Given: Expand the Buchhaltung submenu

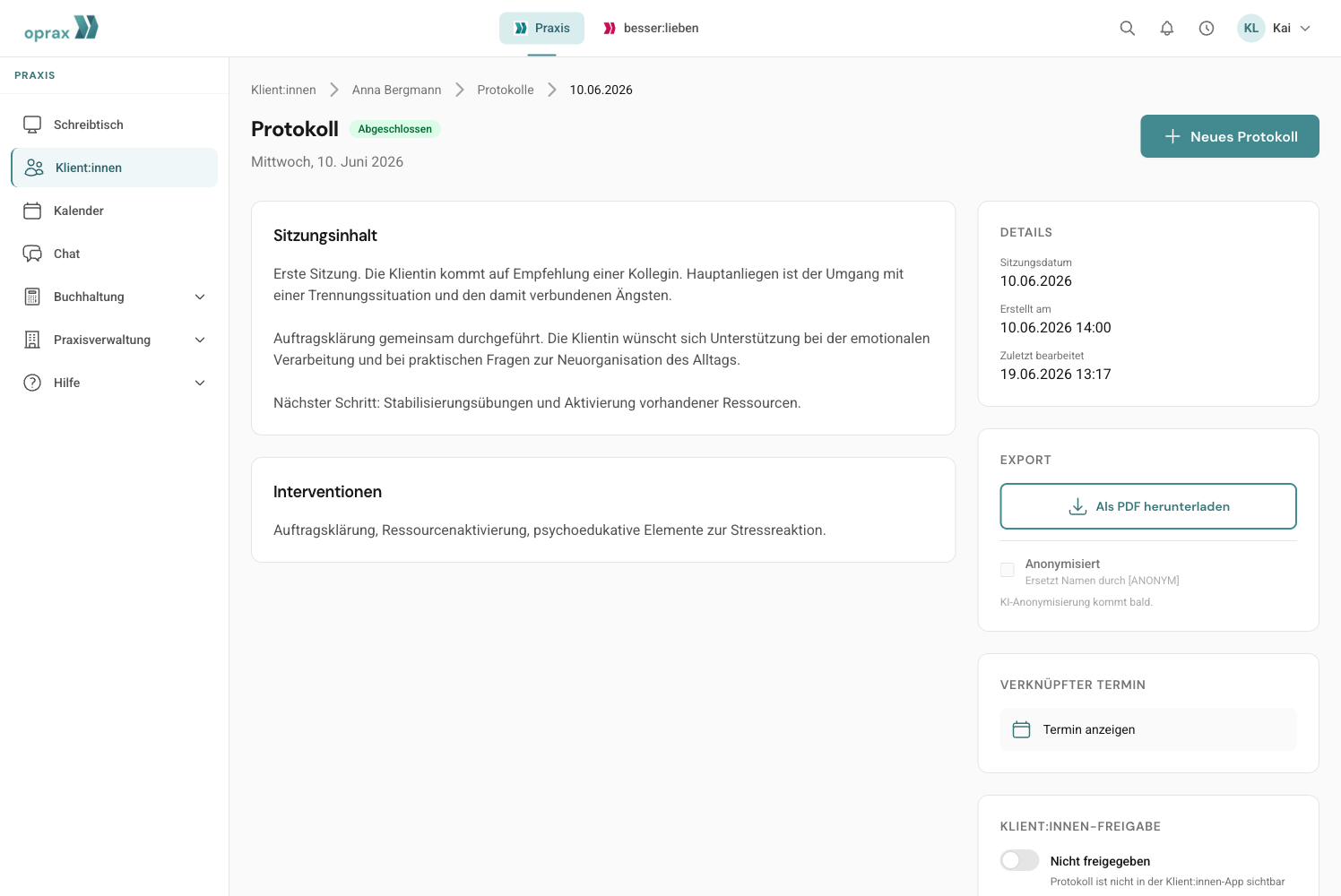Looking at the screenshot, I should (200, 297).
